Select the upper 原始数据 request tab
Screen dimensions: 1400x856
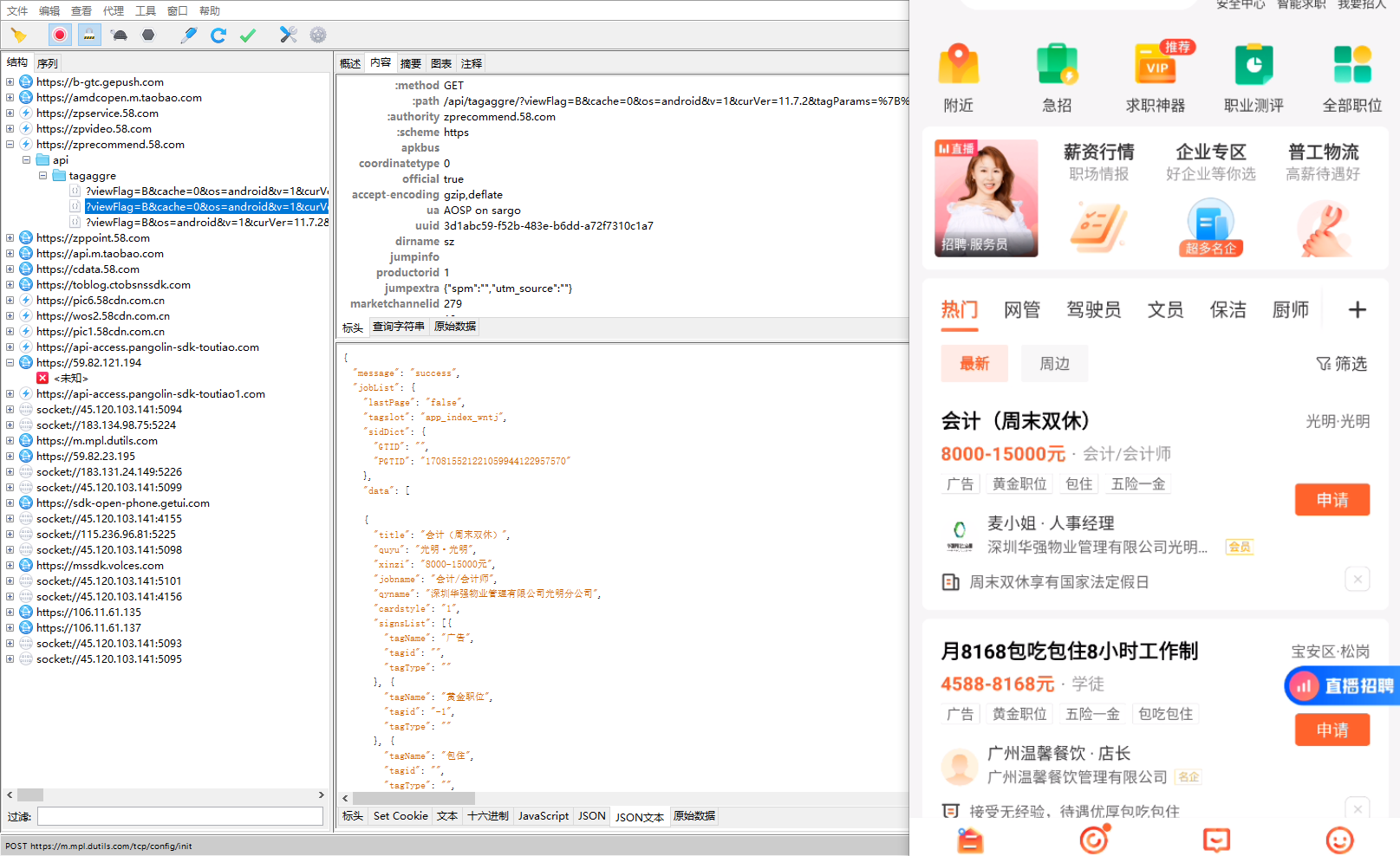tap(455, 327)
